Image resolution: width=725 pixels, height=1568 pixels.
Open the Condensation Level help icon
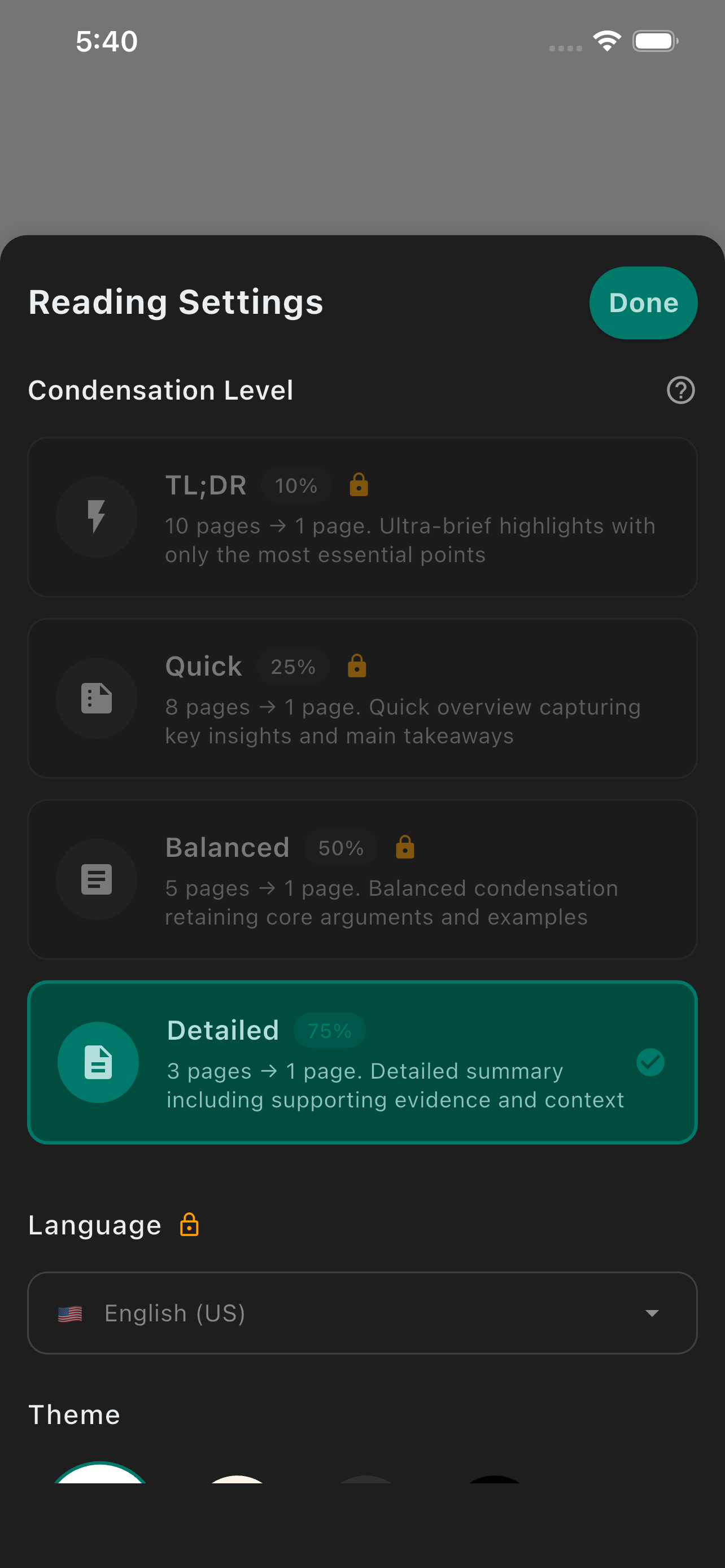(x=681, y=390)
